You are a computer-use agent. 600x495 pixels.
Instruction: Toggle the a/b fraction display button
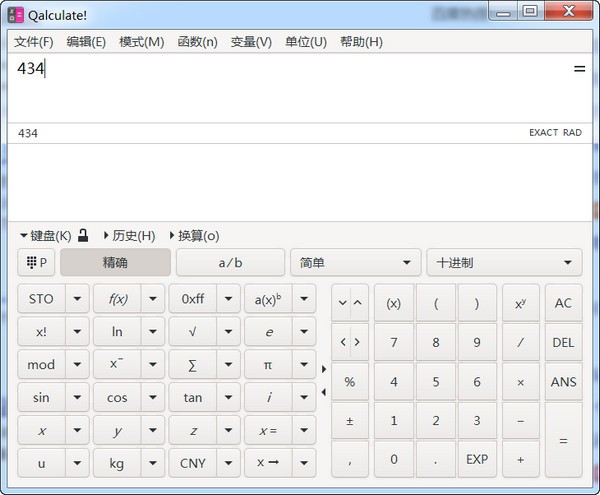230,263
